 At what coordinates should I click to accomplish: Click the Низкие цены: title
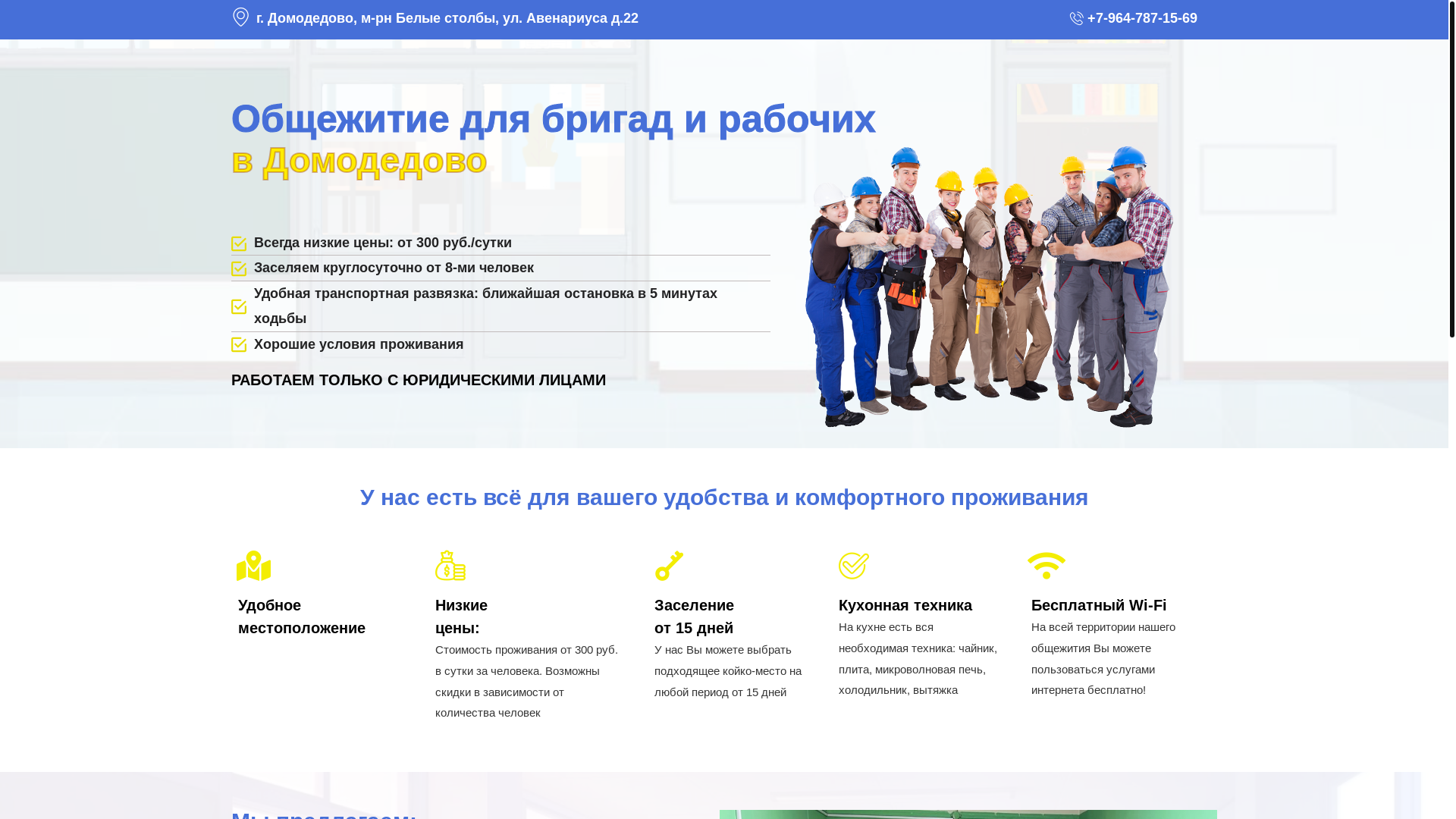pyautogui.click(x=461, y=617)
